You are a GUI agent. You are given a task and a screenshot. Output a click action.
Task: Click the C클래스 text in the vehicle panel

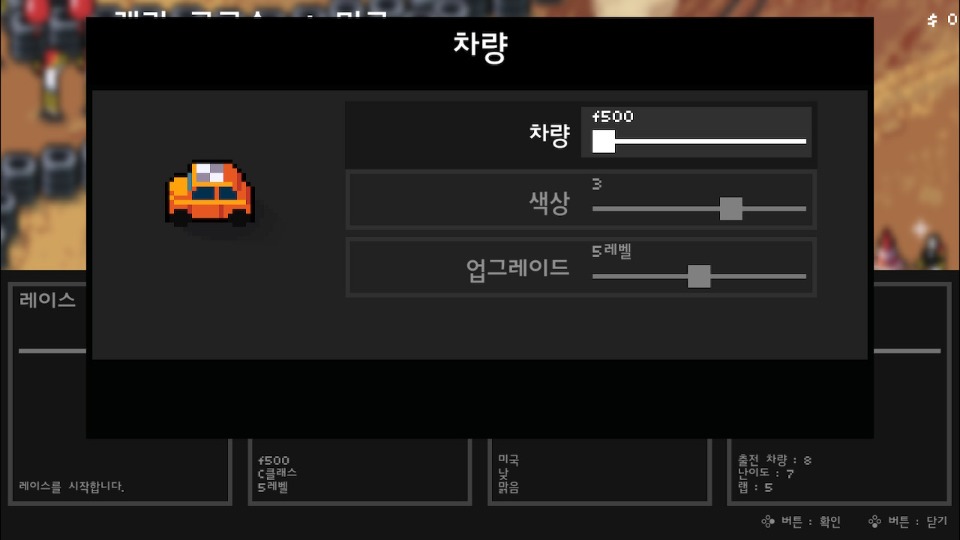point(277,473)
